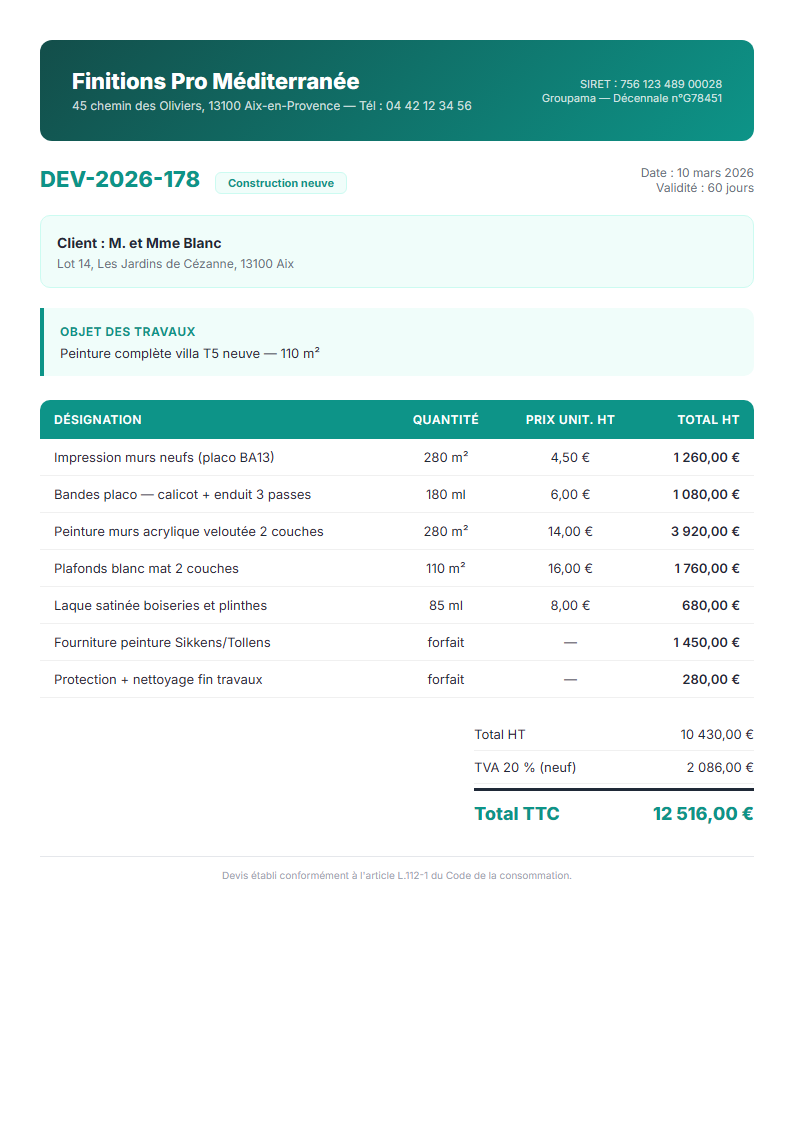Click the Bandes placo total 1 080,00 €
The image size is (794, 1123).
[x=705, y=494]
